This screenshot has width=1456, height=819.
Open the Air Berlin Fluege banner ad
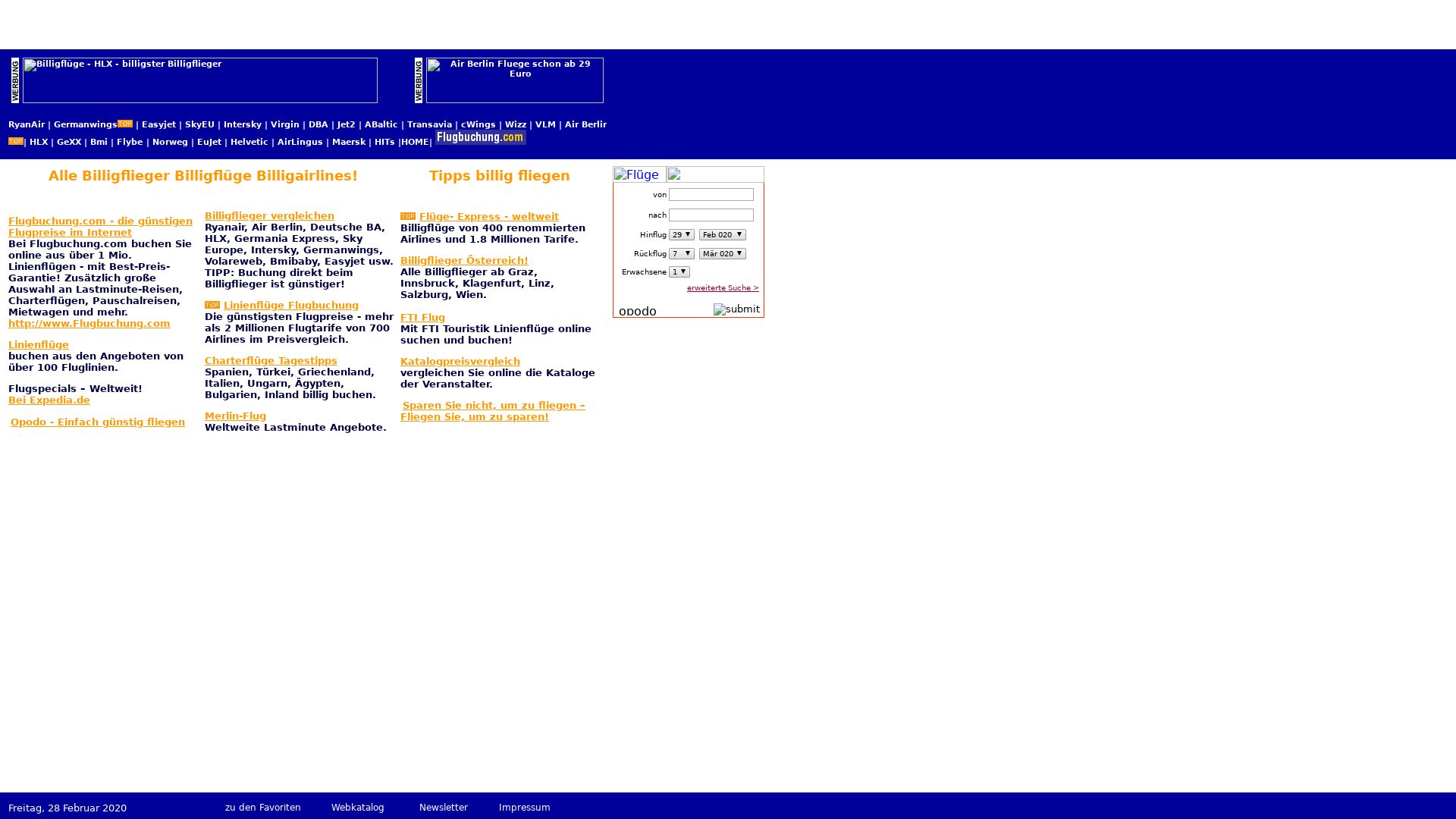pyautogui.click(x=515, y=80)
